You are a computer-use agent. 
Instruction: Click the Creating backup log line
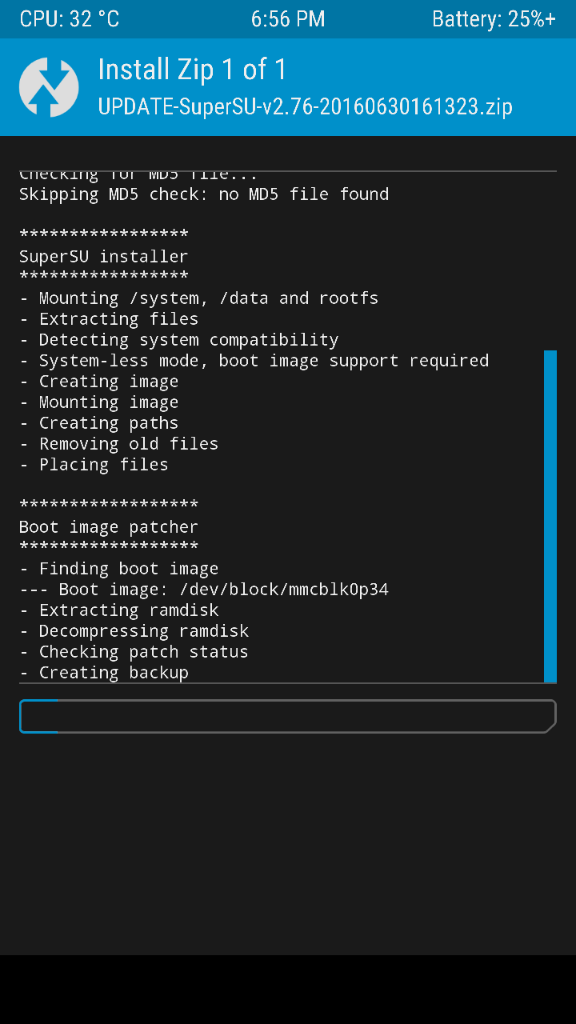click(x=104, y=673)
